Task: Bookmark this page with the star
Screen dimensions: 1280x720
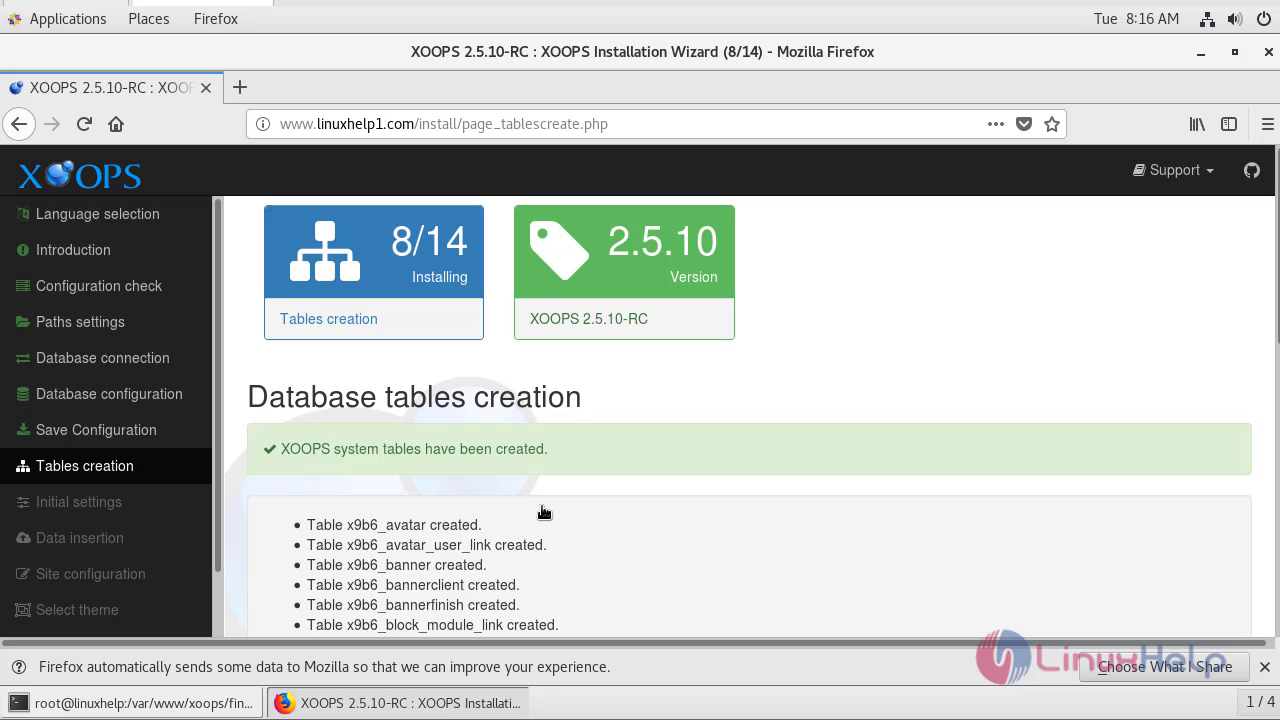Action: pos(1051,124)
